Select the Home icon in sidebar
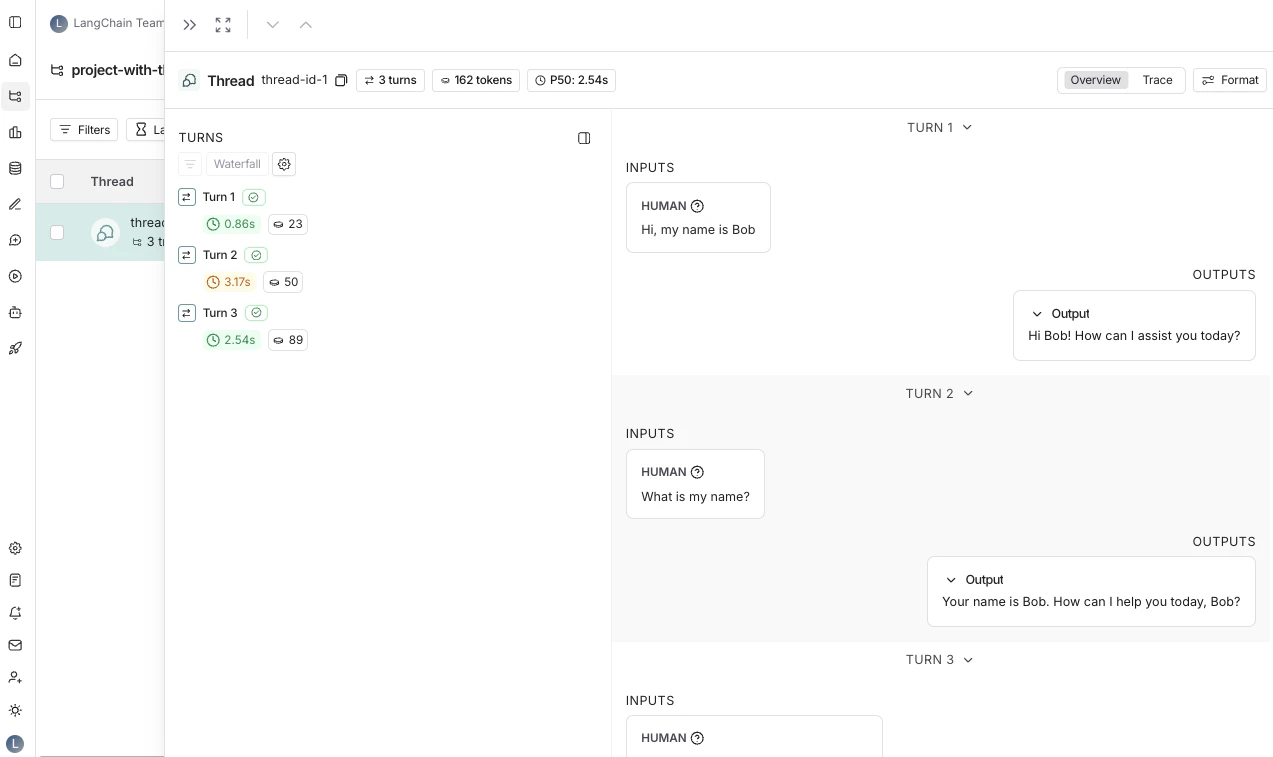 point(15,60)
